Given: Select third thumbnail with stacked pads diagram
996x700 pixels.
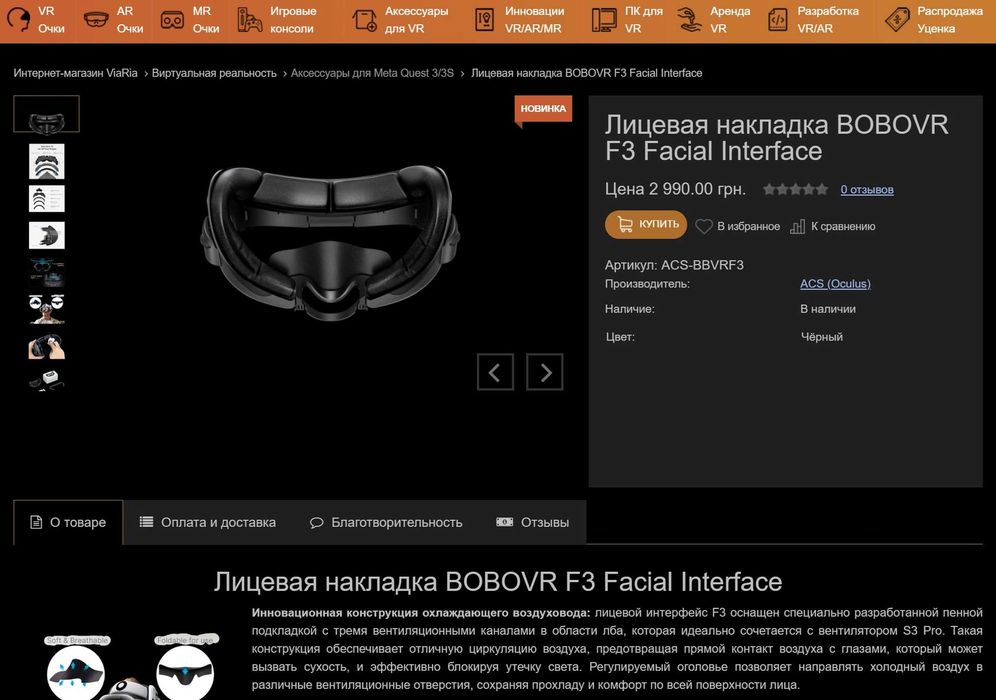Looking at the screenshot, I should point(46,199).
